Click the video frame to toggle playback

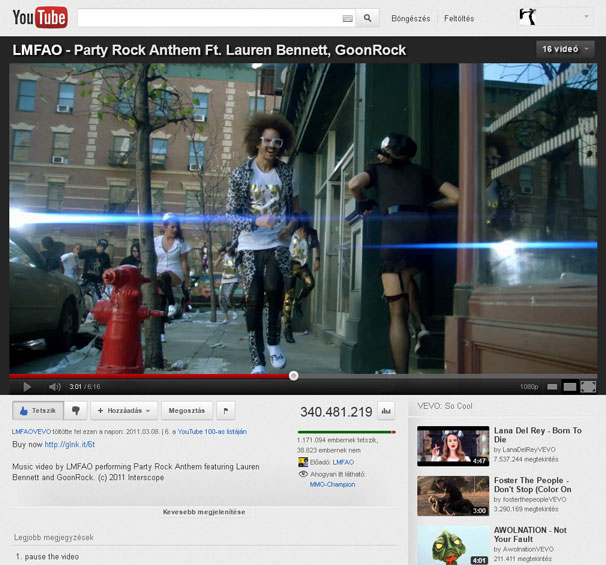tap(303, 218)
